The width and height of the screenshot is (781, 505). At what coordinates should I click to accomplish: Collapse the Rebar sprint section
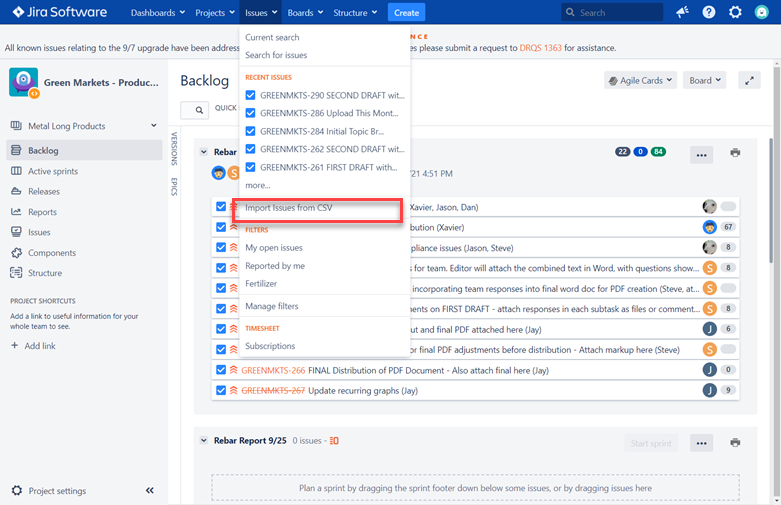click(204, 152)
